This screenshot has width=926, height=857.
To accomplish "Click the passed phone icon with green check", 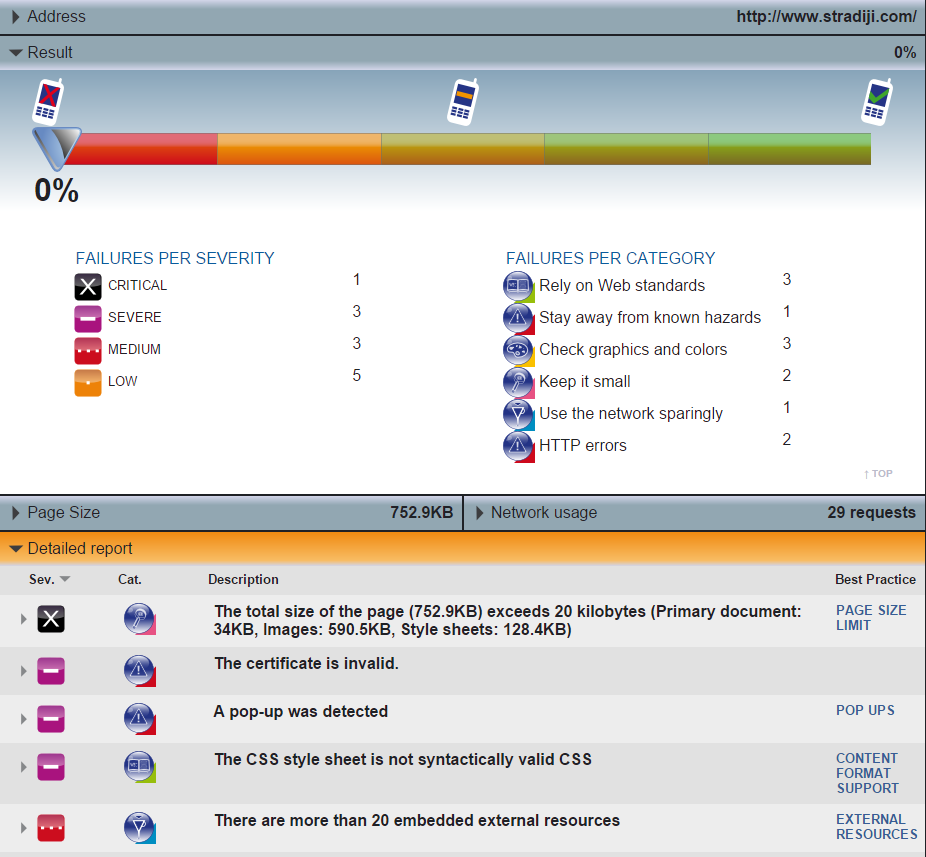I will point(877,101).
